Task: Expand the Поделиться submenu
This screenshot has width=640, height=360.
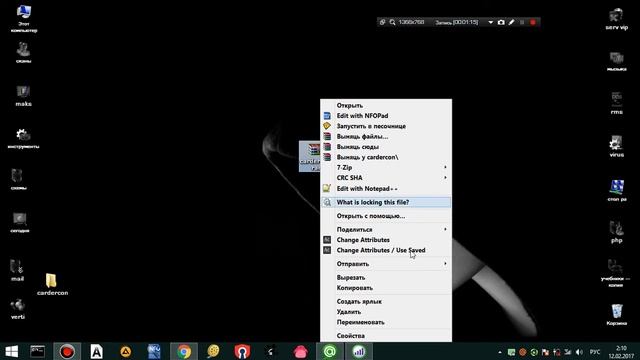Action: 386,229
